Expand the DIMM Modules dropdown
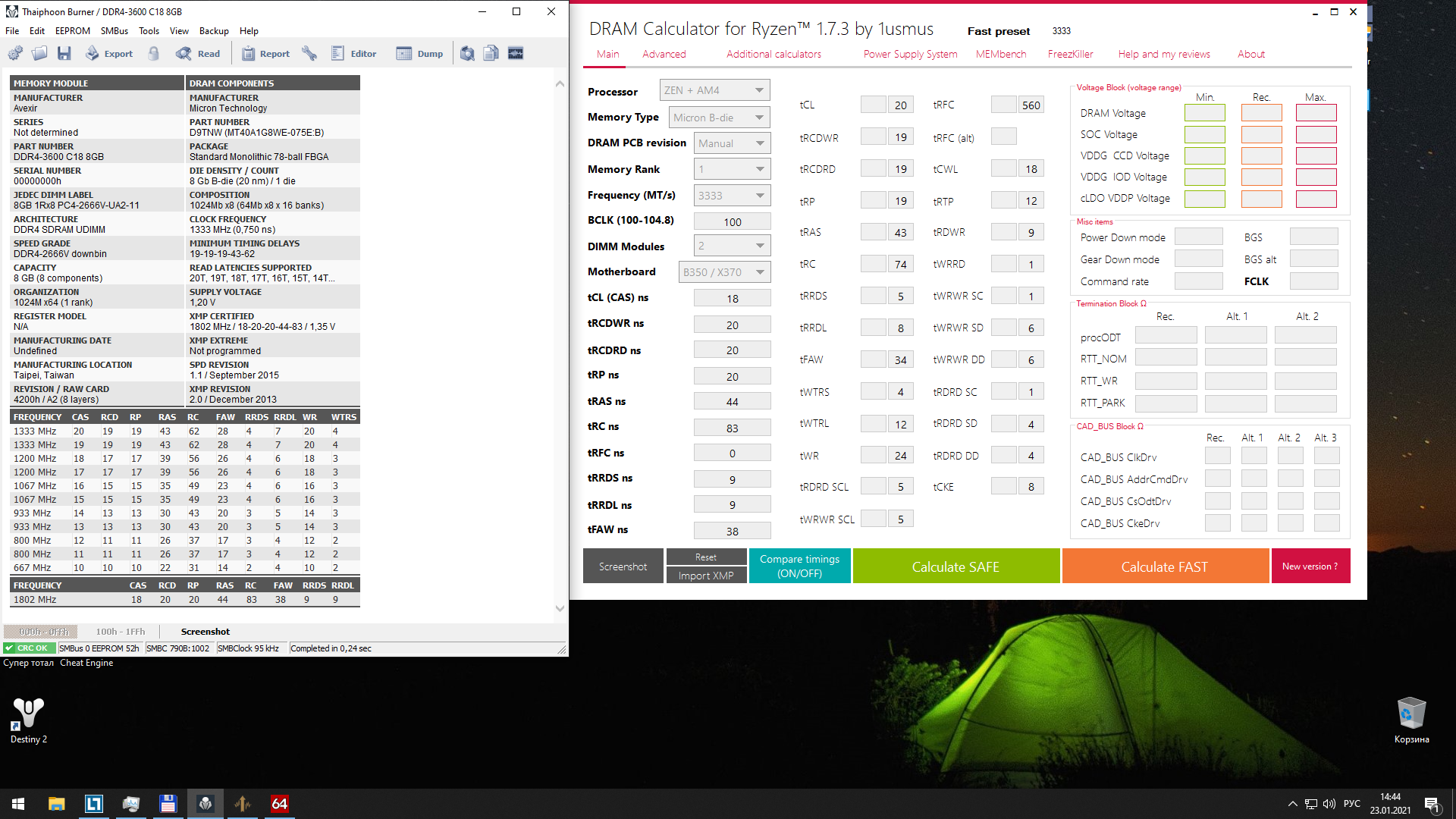The width and height of the screenshot is (1456, 819). tap(732, 246)
